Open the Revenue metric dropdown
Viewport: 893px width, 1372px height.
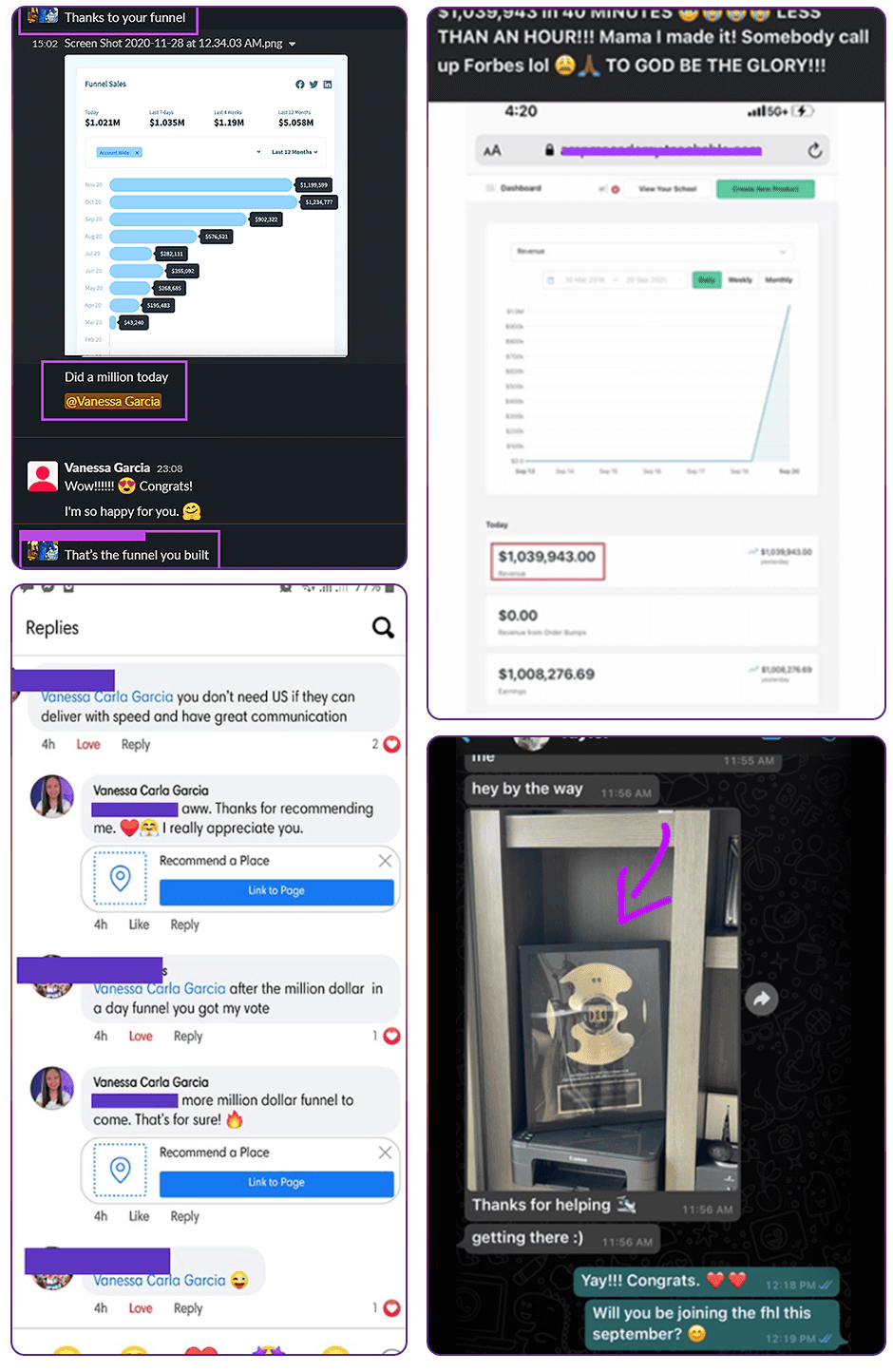tap(652, 252)
